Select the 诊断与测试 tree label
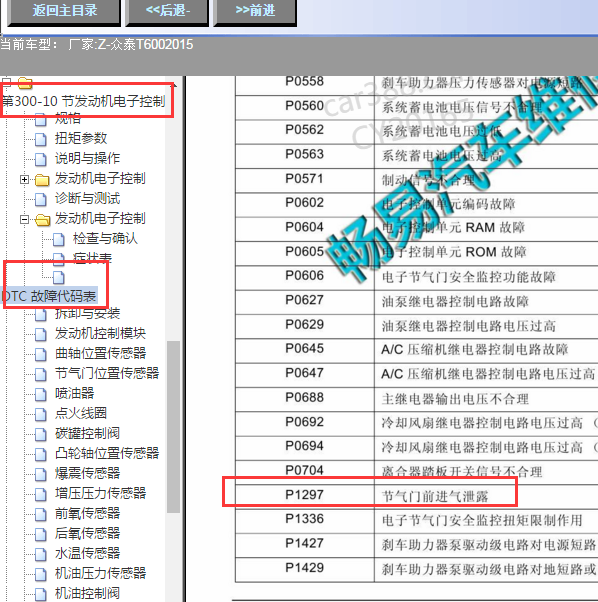Image resolution: width=598 pixels, height=602 pixels. point(87,198)
